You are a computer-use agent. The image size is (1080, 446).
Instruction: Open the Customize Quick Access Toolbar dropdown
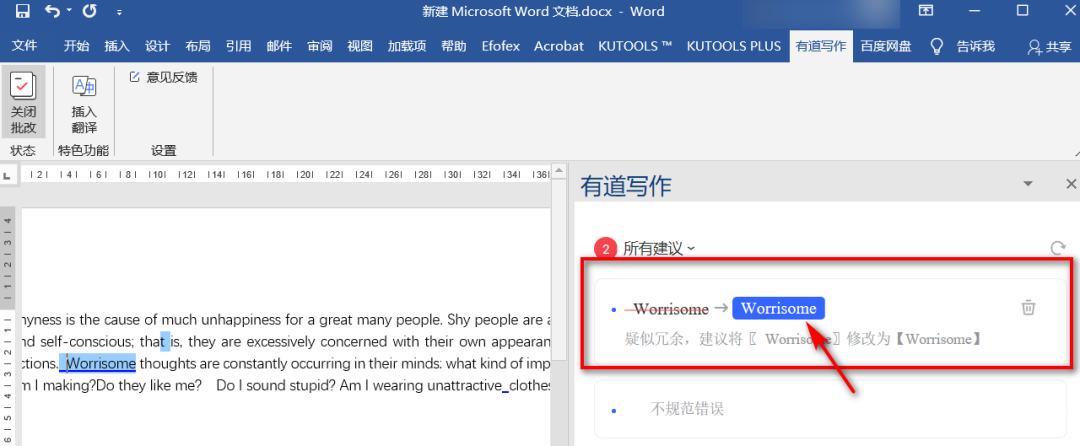click(x=119, y=12)
